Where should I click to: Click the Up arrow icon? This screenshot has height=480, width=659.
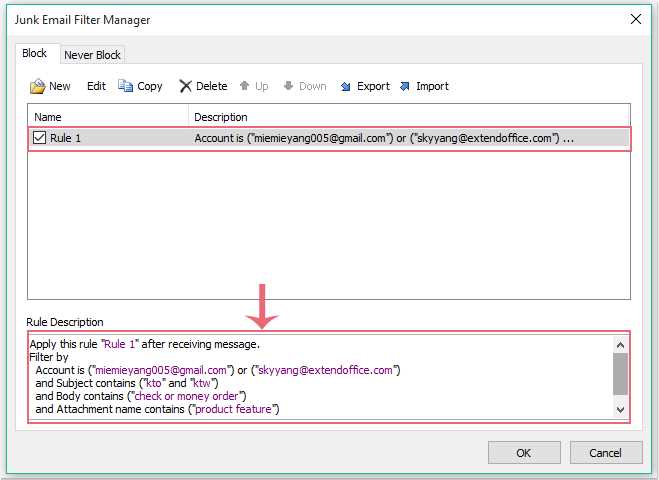point(244,86)
